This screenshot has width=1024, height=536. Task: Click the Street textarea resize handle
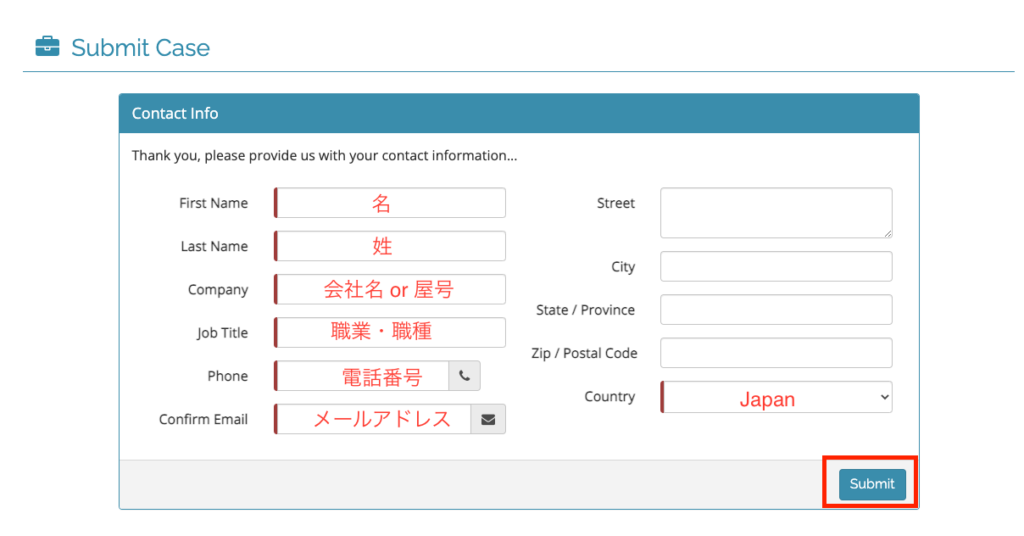pyautogui.click(x=887, y=233)
